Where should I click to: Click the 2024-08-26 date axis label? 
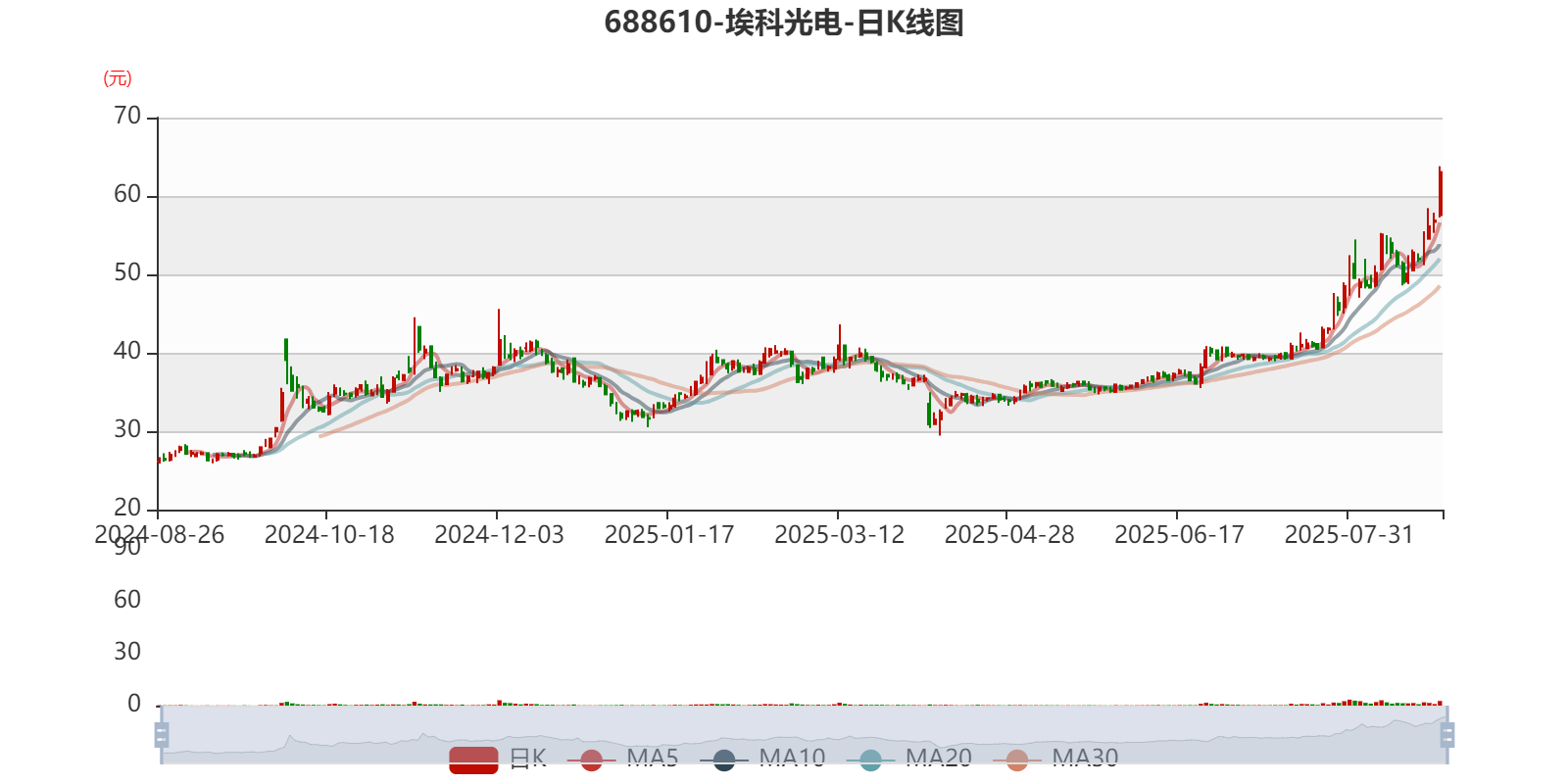pos(159,535)
